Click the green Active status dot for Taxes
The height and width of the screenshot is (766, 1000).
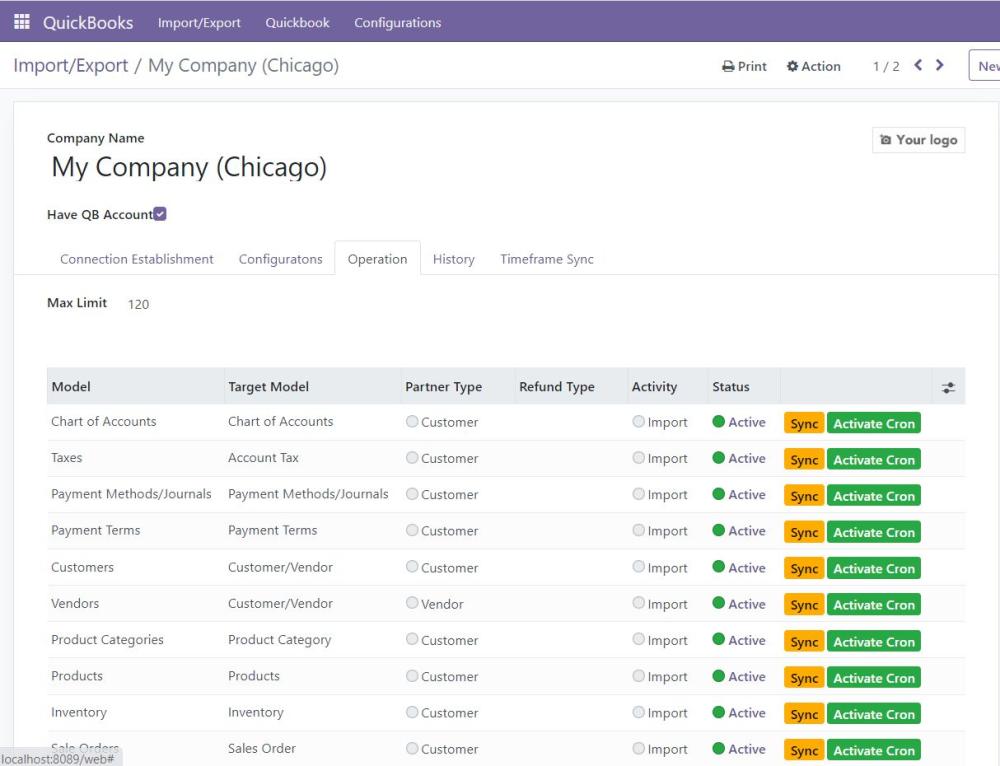[x=719, y=458]
